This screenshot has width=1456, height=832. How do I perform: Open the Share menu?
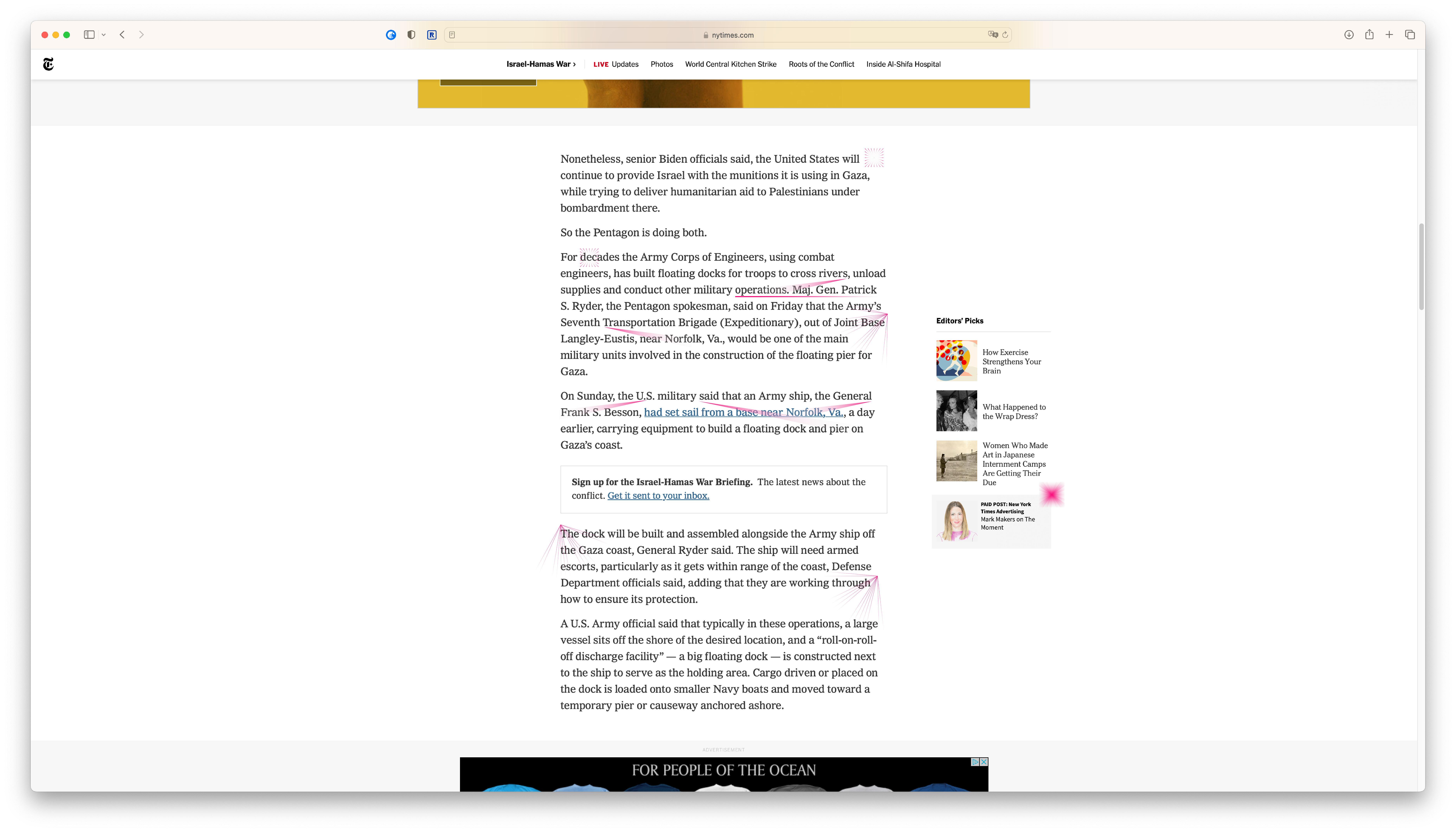1369,35
